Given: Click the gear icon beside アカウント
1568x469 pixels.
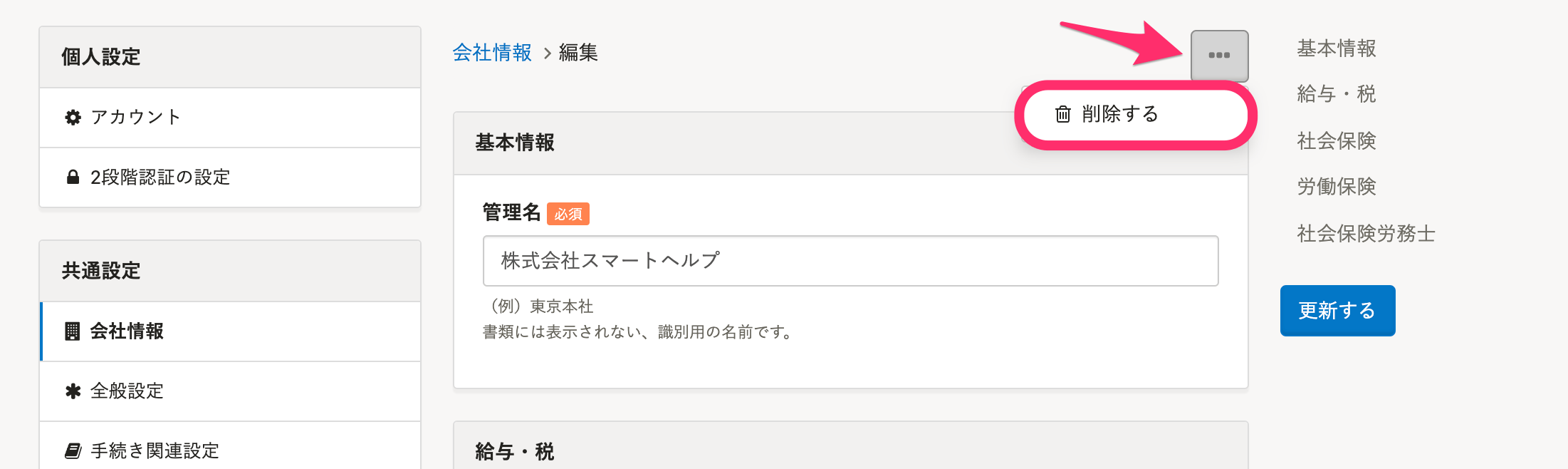Looking at the screenshot, I should click(73, 118).
